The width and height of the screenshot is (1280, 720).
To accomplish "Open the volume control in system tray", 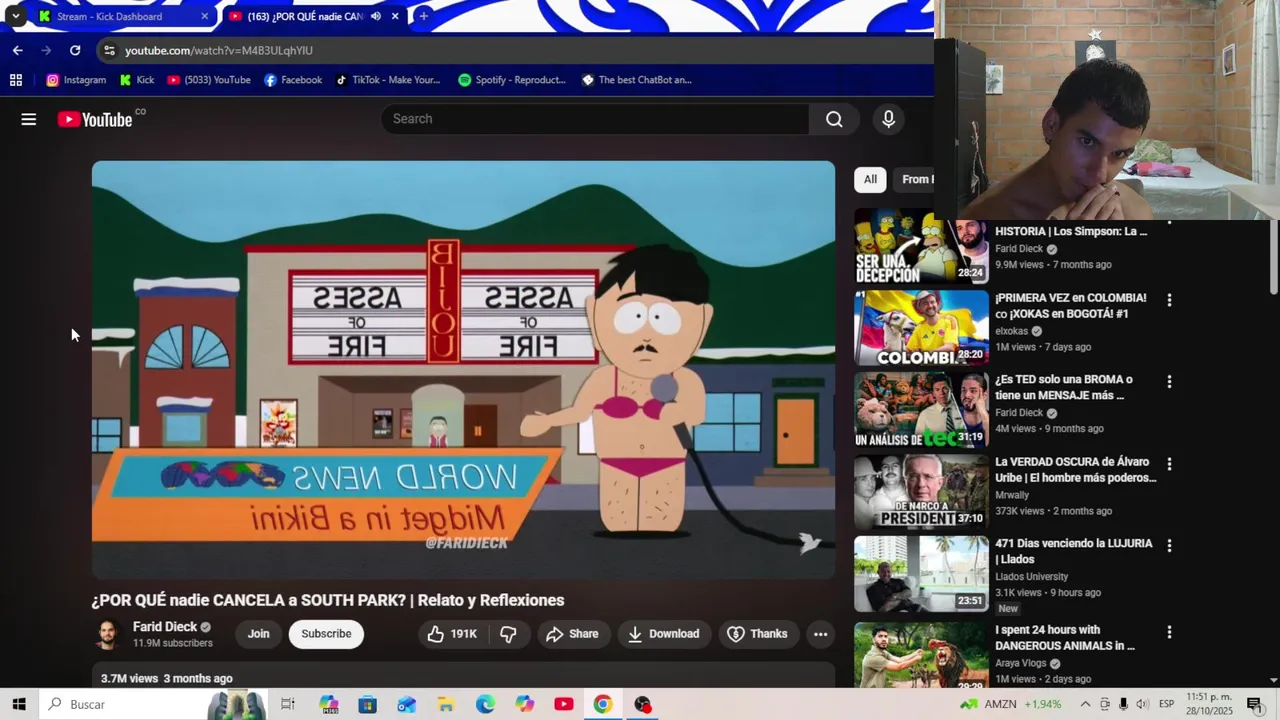I will [1142, 704].
